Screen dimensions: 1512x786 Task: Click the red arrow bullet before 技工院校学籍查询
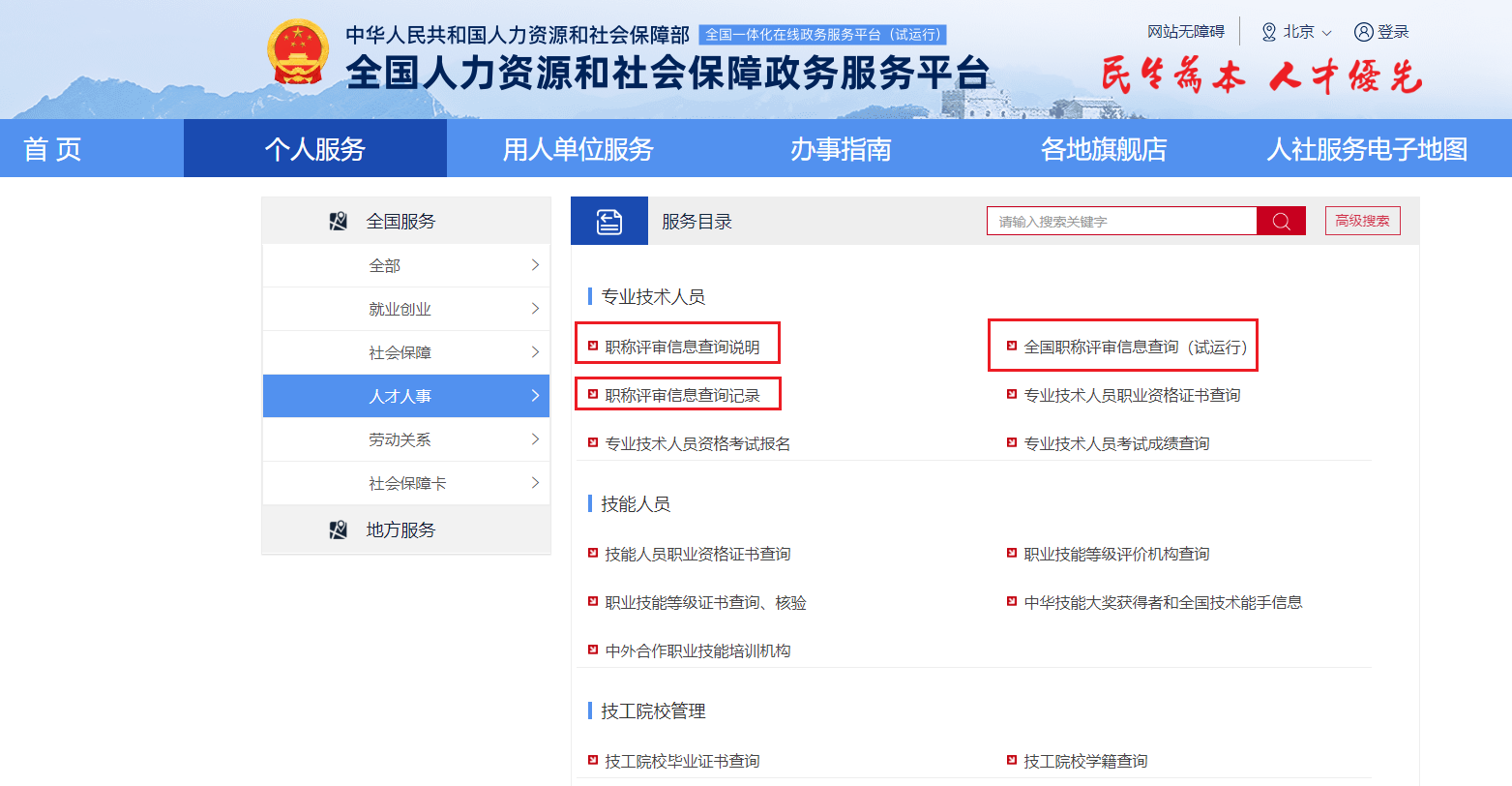(x=1012, y=760)
